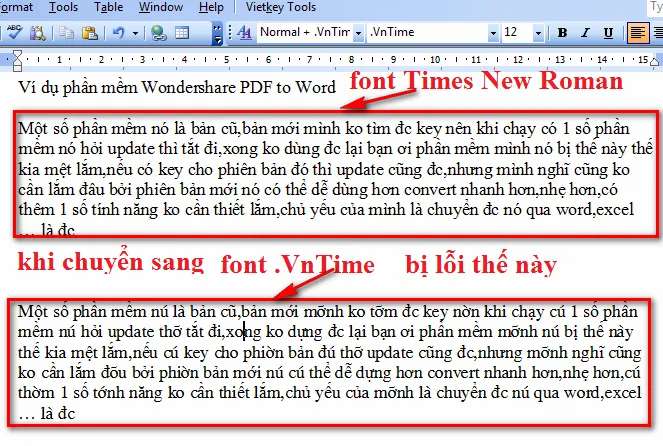663x446 pixels.
Task: Open the Font name dropdown arrow
Action: 493,33
